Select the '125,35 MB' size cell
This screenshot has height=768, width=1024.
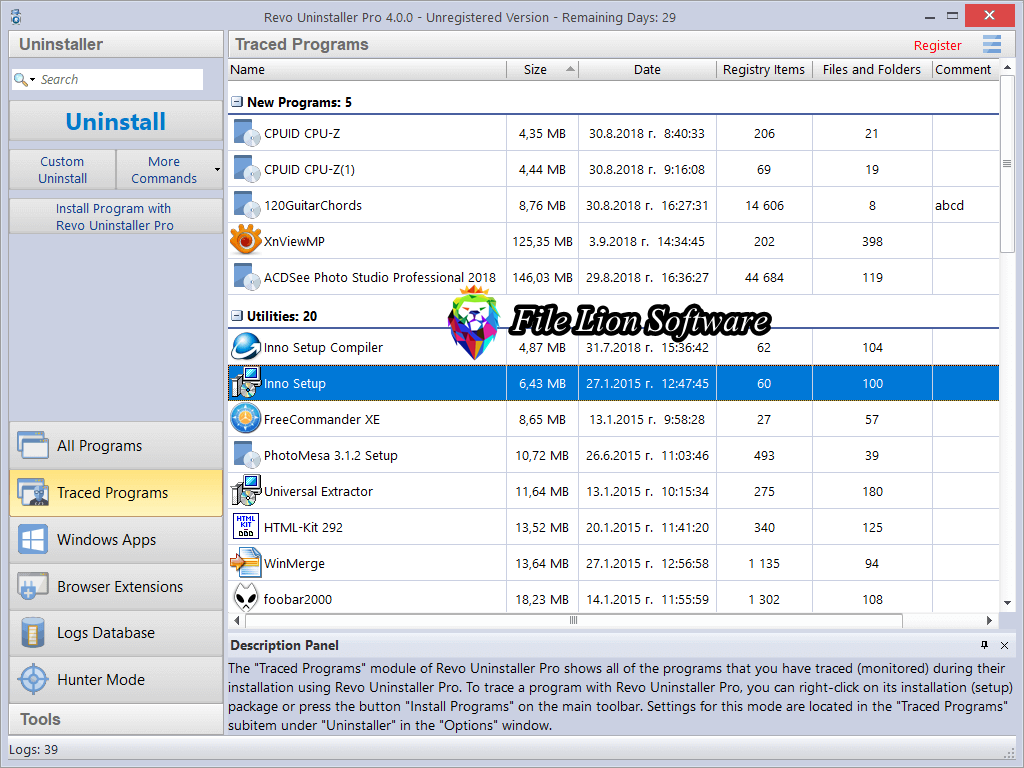coord(542,241)
